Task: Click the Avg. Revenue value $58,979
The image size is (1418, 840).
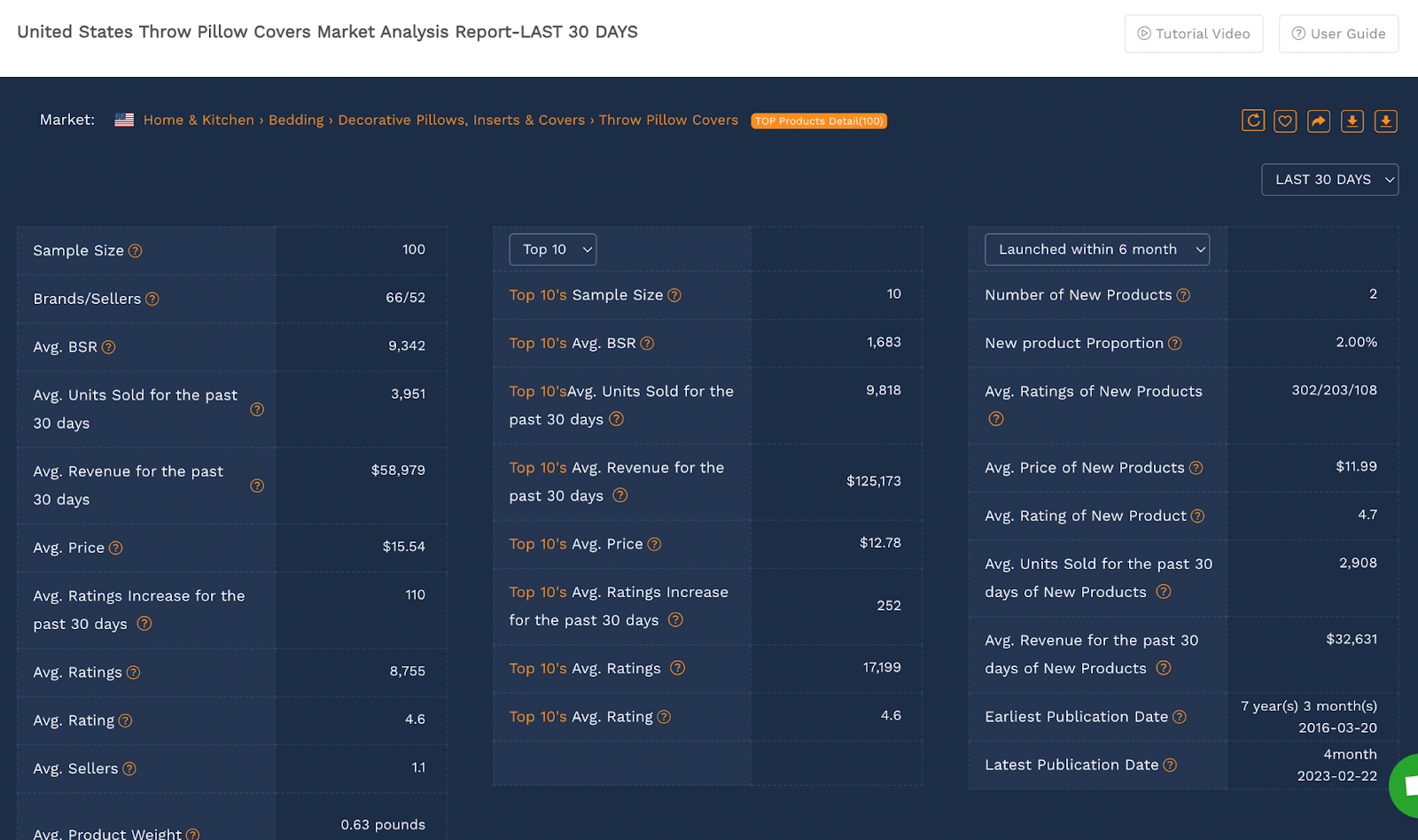Action: (x=398, y=471)
